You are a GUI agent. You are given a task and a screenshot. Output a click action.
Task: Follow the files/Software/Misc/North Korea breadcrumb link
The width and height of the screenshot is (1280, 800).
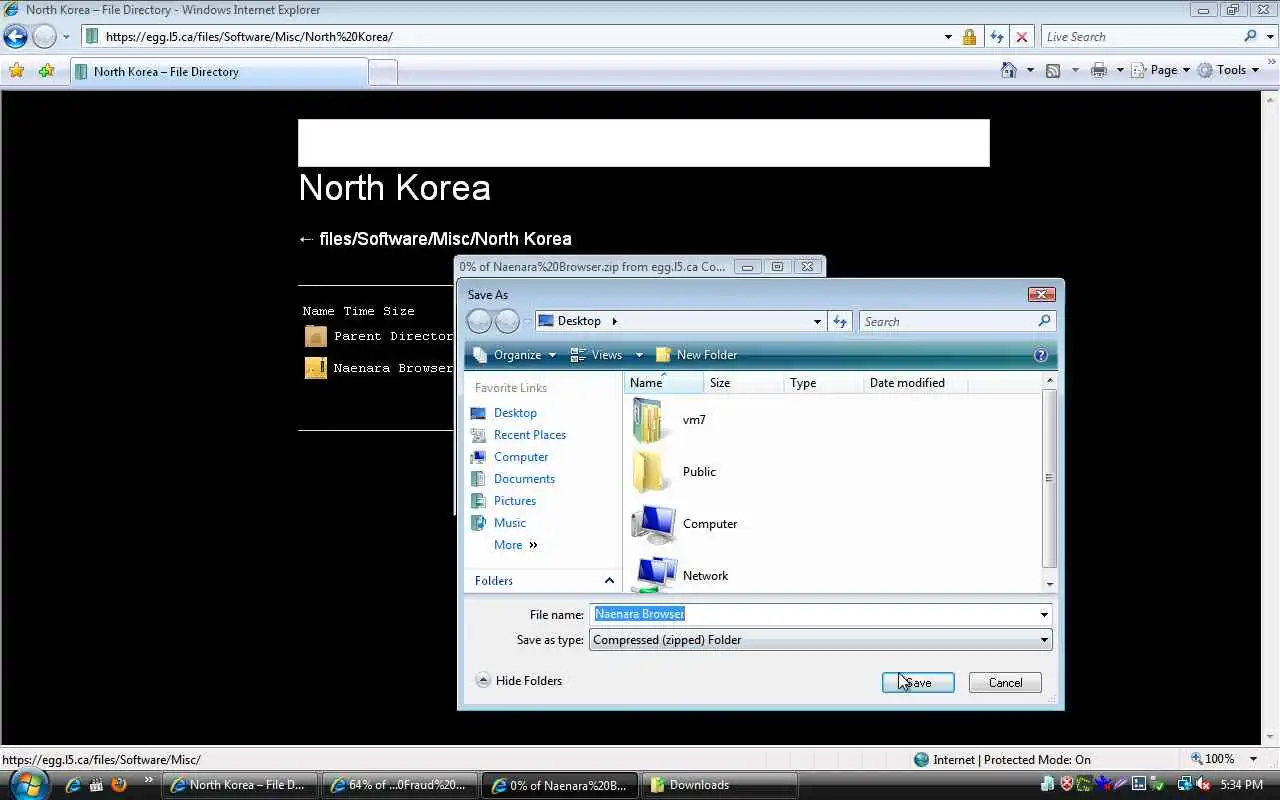(x=445, y=239)
